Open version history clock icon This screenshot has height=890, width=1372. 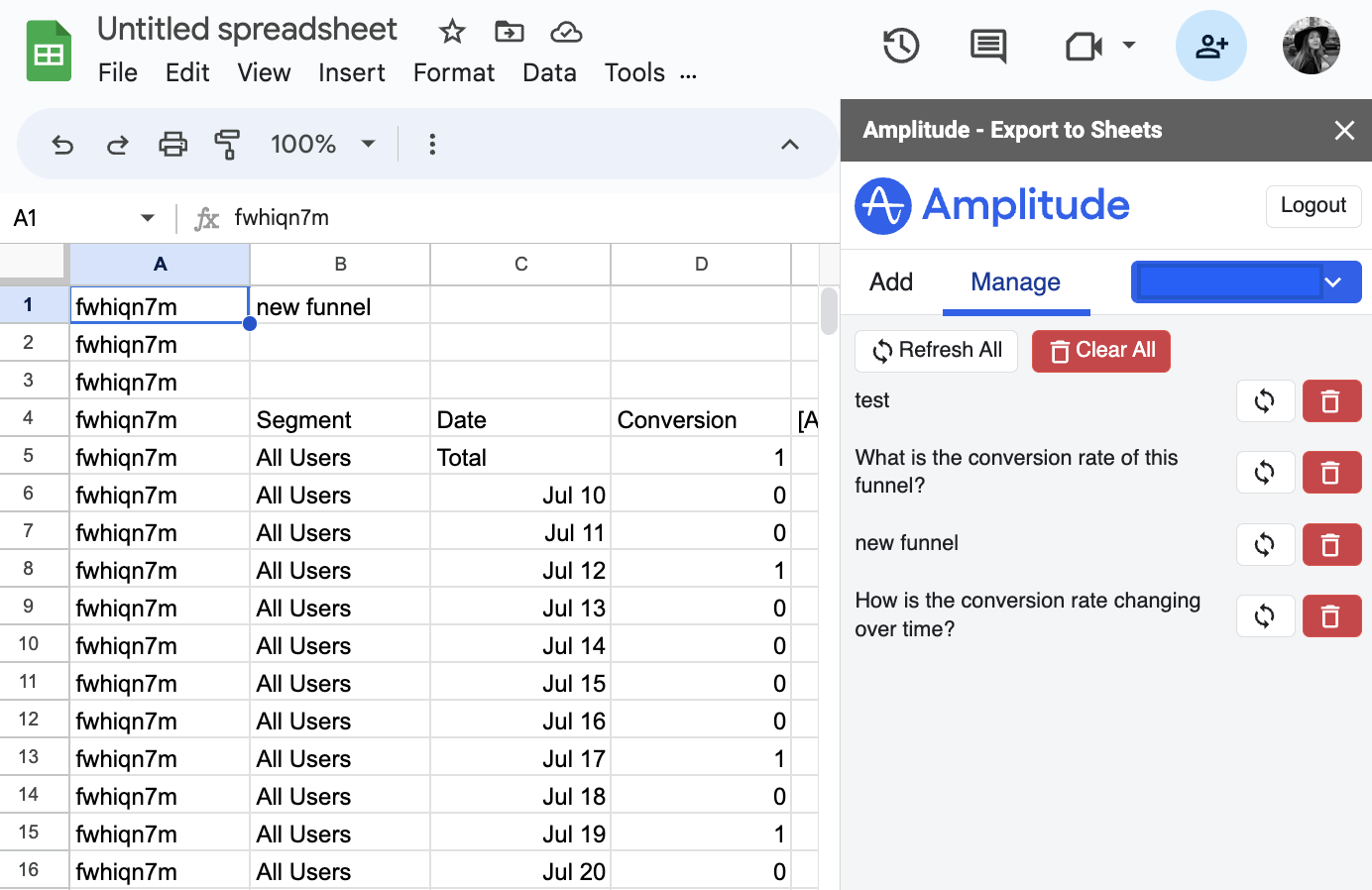click(x=900, y=46)
